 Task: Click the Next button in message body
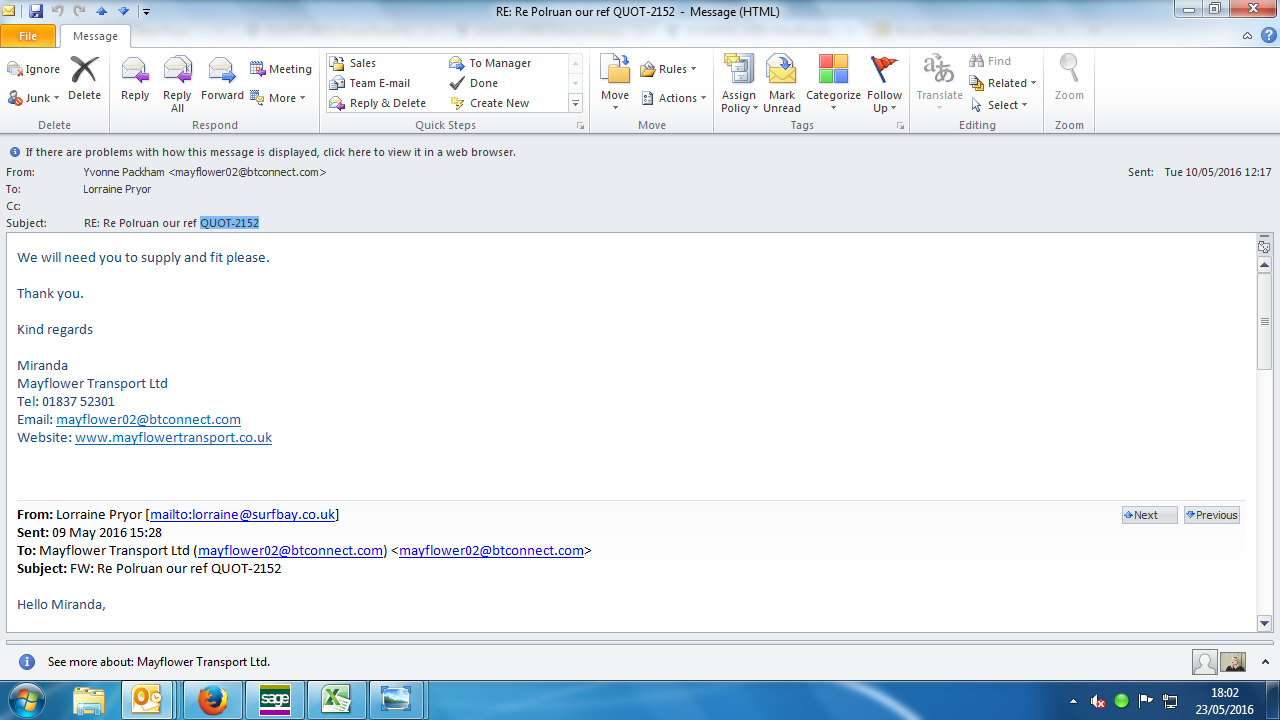tap(1149, 515)
